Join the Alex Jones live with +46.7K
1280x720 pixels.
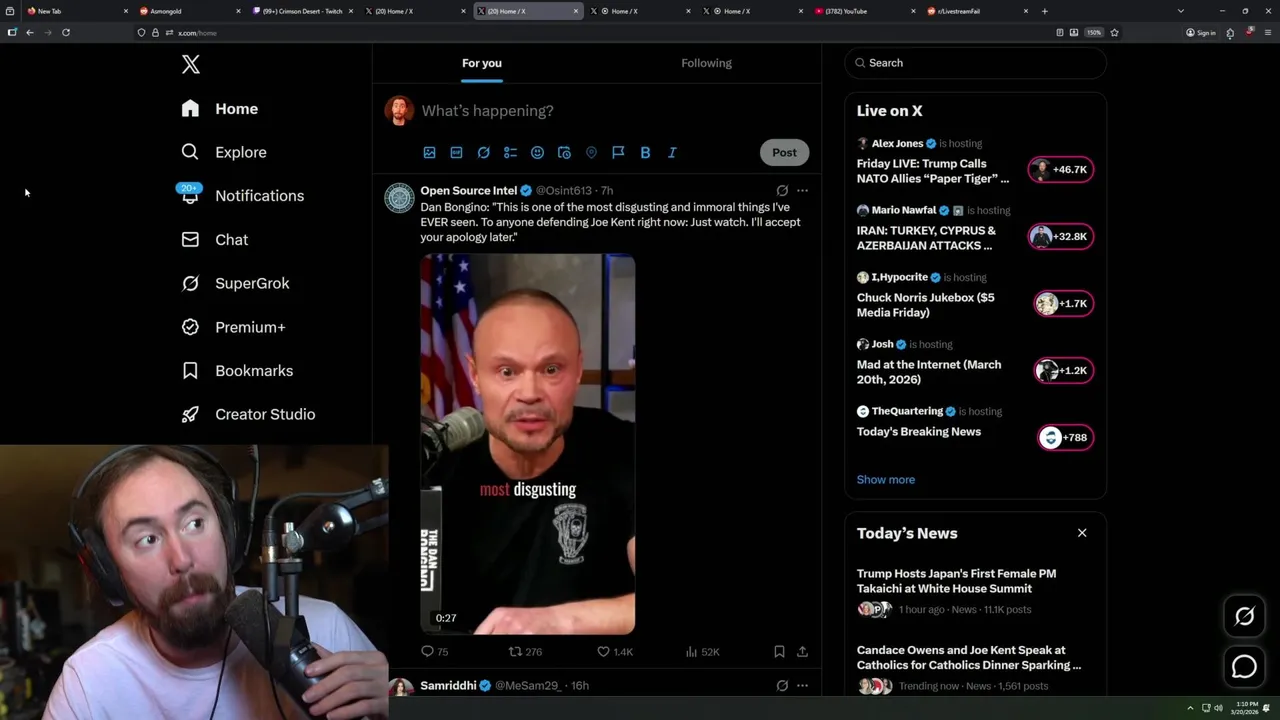tap(1062, 170)
